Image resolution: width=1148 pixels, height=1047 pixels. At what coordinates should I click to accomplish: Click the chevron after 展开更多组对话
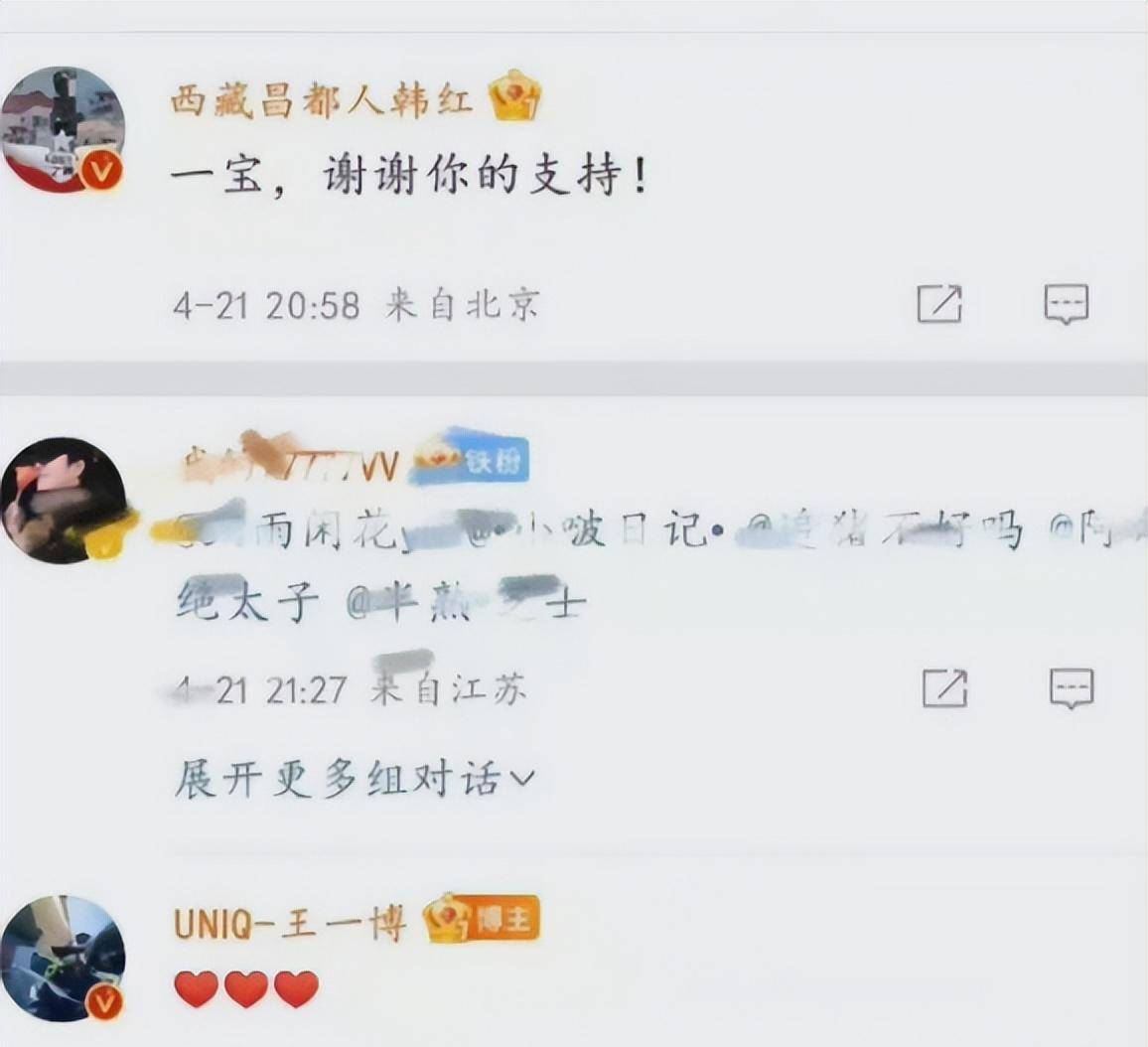522,778
